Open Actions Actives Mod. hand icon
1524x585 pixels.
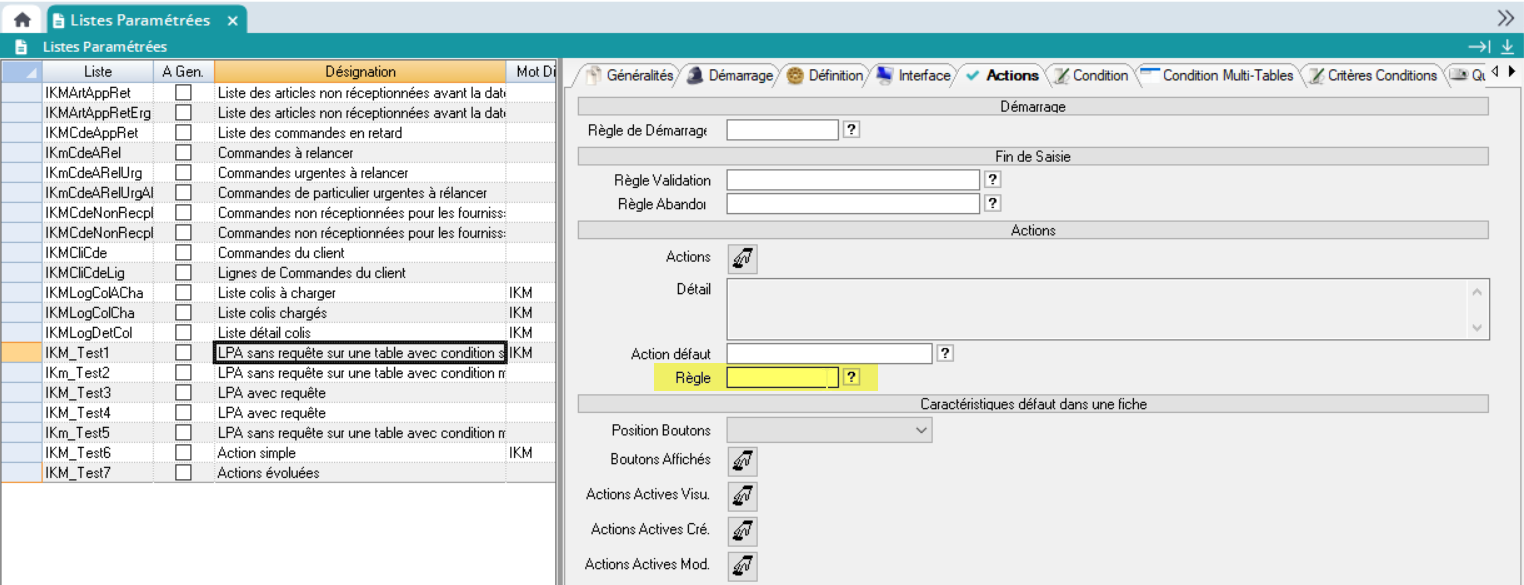point(742,566)
